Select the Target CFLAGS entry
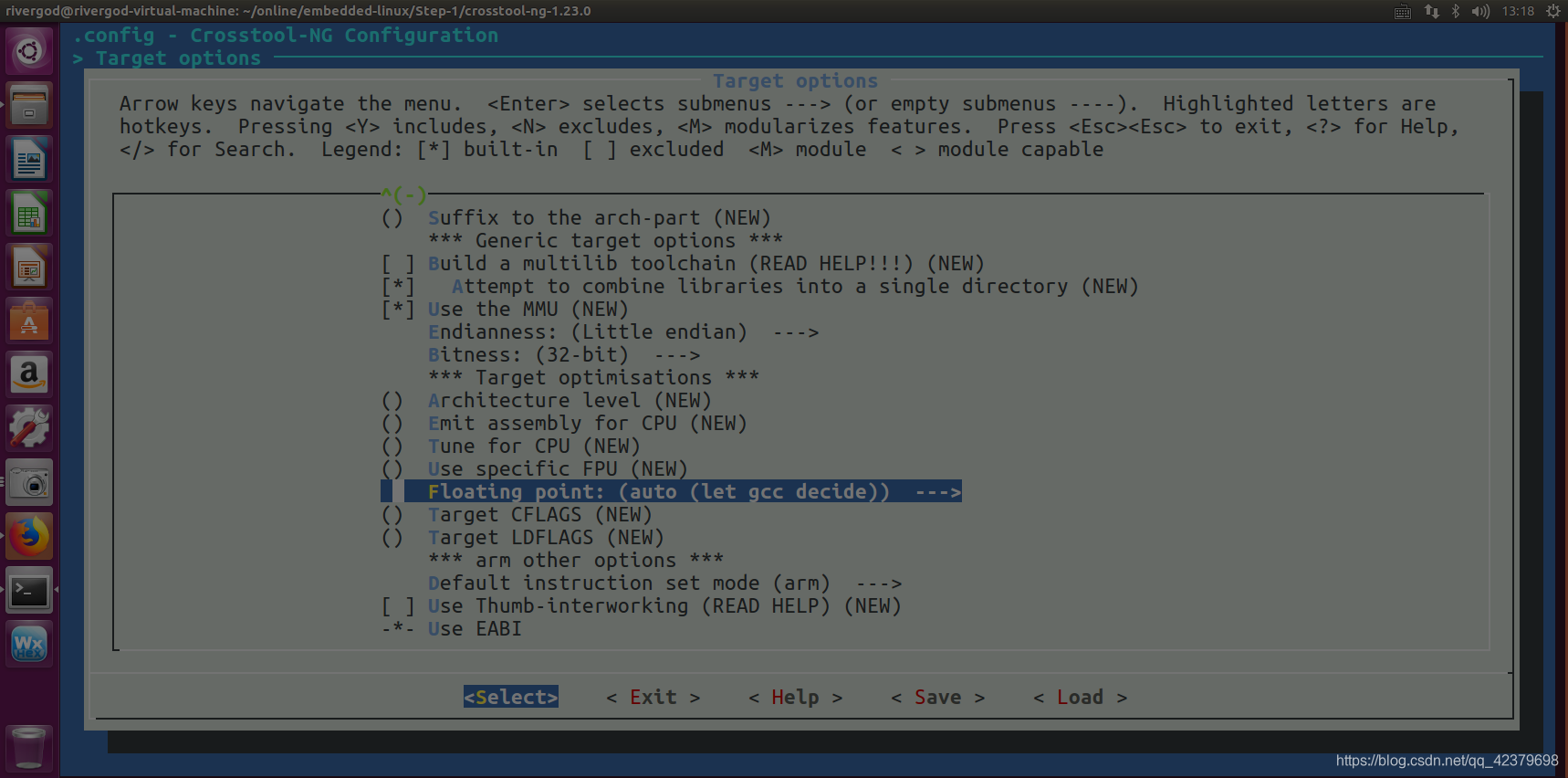 click(x=517, y=515)
